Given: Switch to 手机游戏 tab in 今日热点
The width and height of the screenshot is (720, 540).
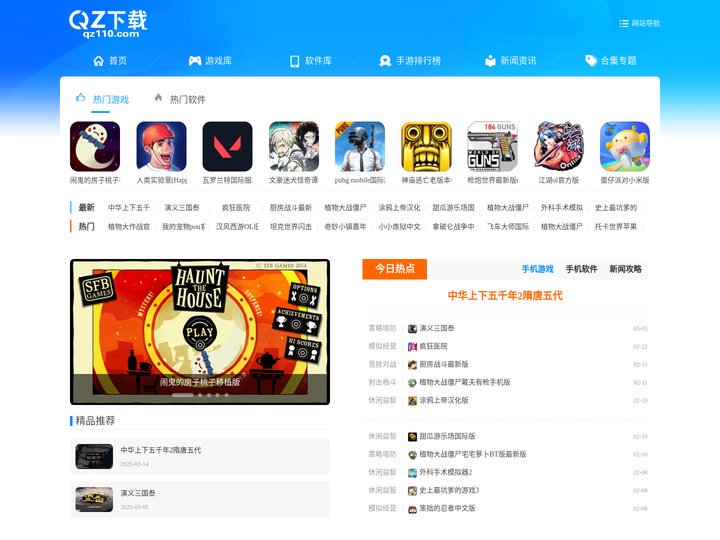Looking at the screenshot, I should pos(537,269).
